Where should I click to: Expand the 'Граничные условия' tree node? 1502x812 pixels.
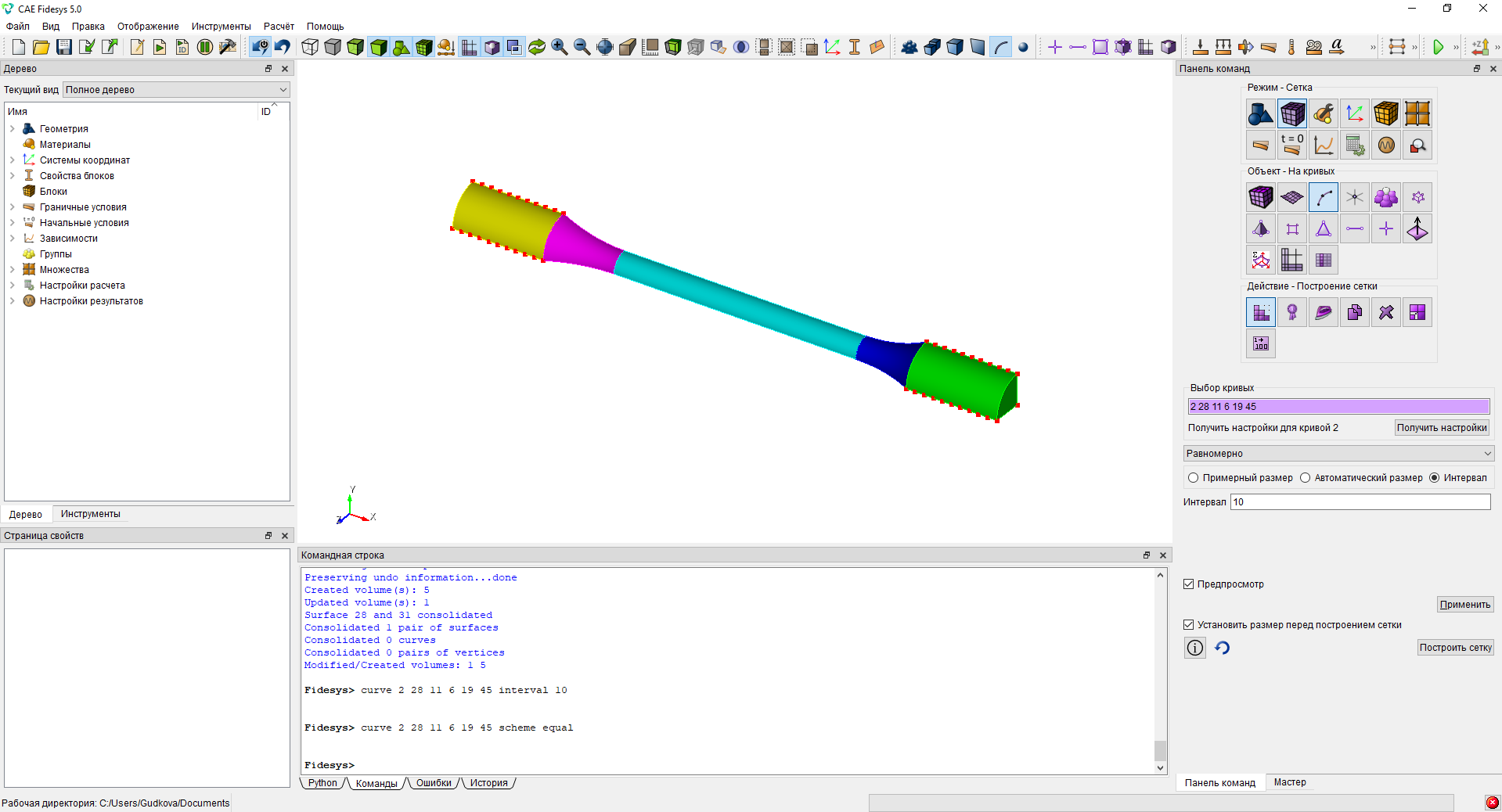(x=13, y=207)
